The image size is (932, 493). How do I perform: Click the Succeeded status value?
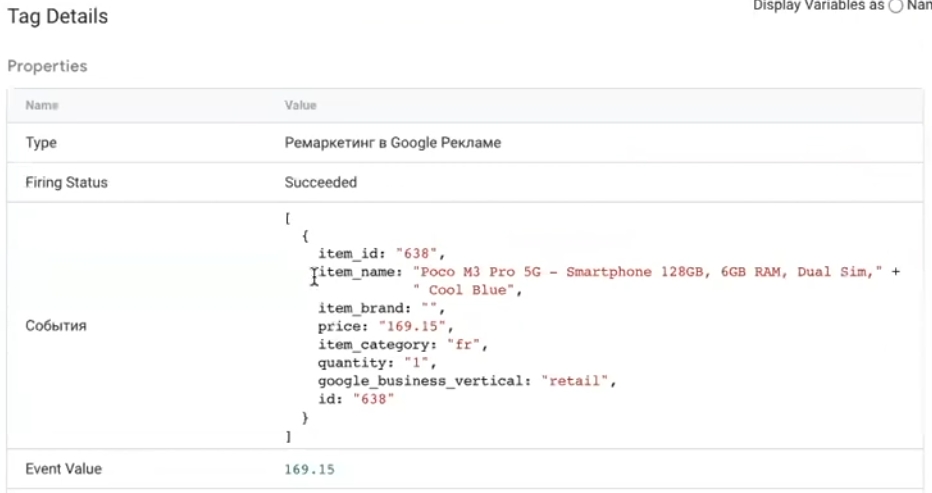[320, 183]
